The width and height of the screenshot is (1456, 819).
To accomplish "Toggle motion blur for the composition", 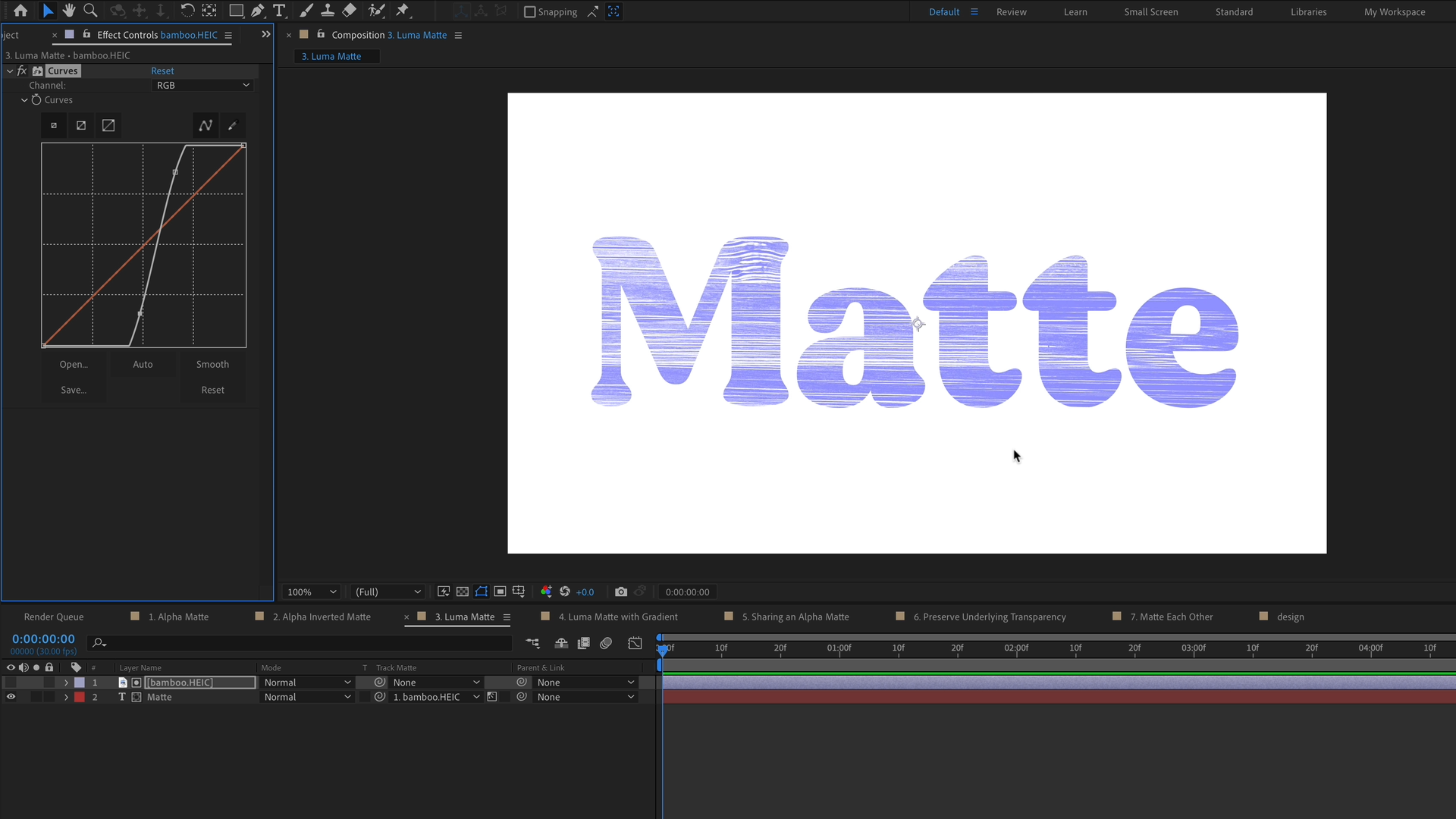I will pos(606,642).
